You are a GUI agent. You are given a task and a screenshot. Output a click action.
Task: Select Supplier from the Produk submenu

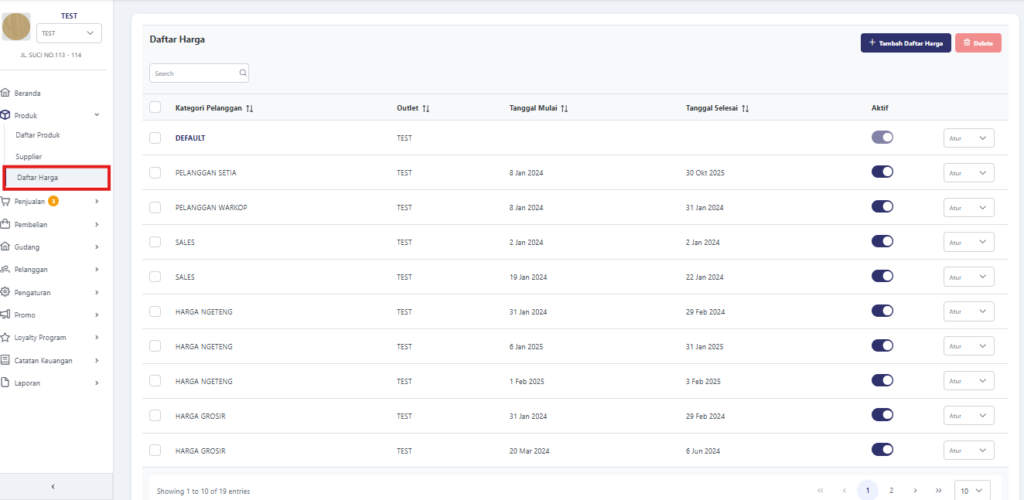click(x=29, y=156)
